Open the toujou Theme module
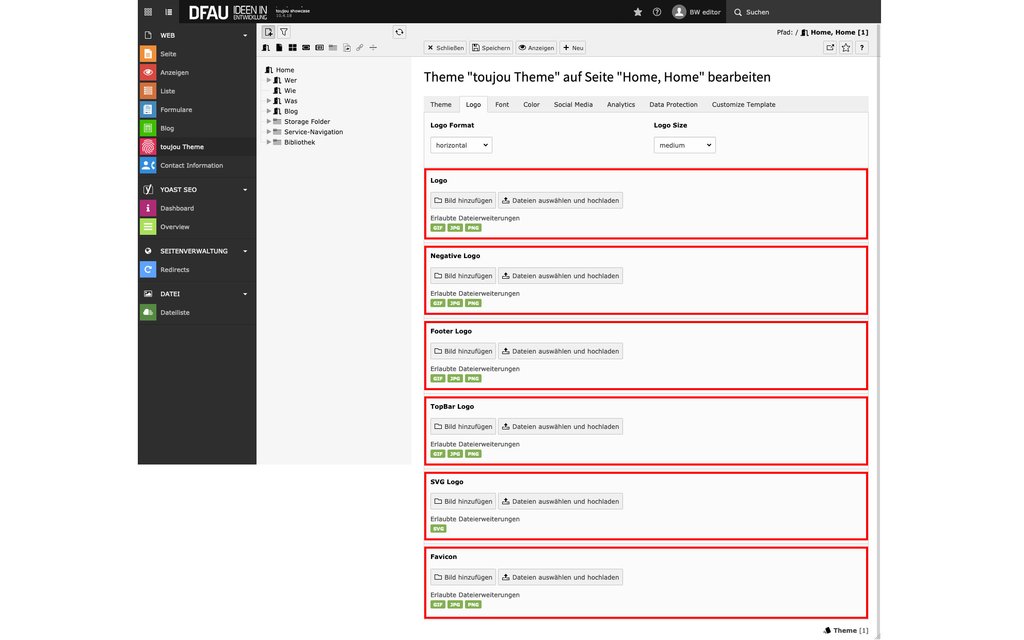This screenshot has height=640, width=1024. 181,147
